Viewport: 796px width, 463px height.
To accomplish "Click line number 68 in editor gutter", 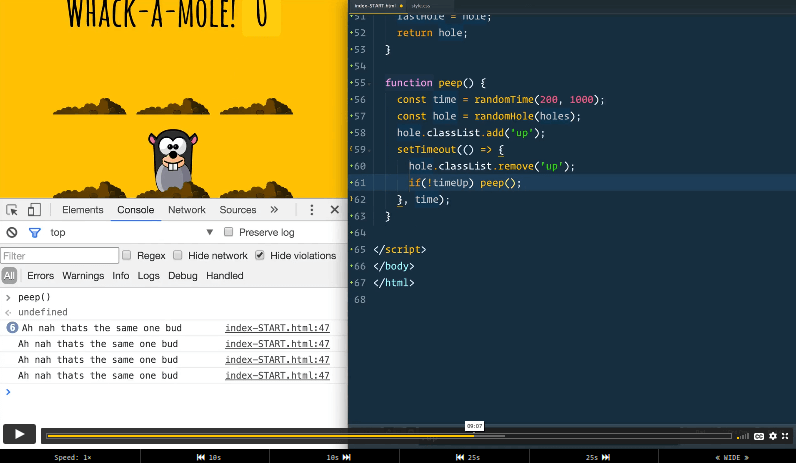I will click(x=359, y=300).
